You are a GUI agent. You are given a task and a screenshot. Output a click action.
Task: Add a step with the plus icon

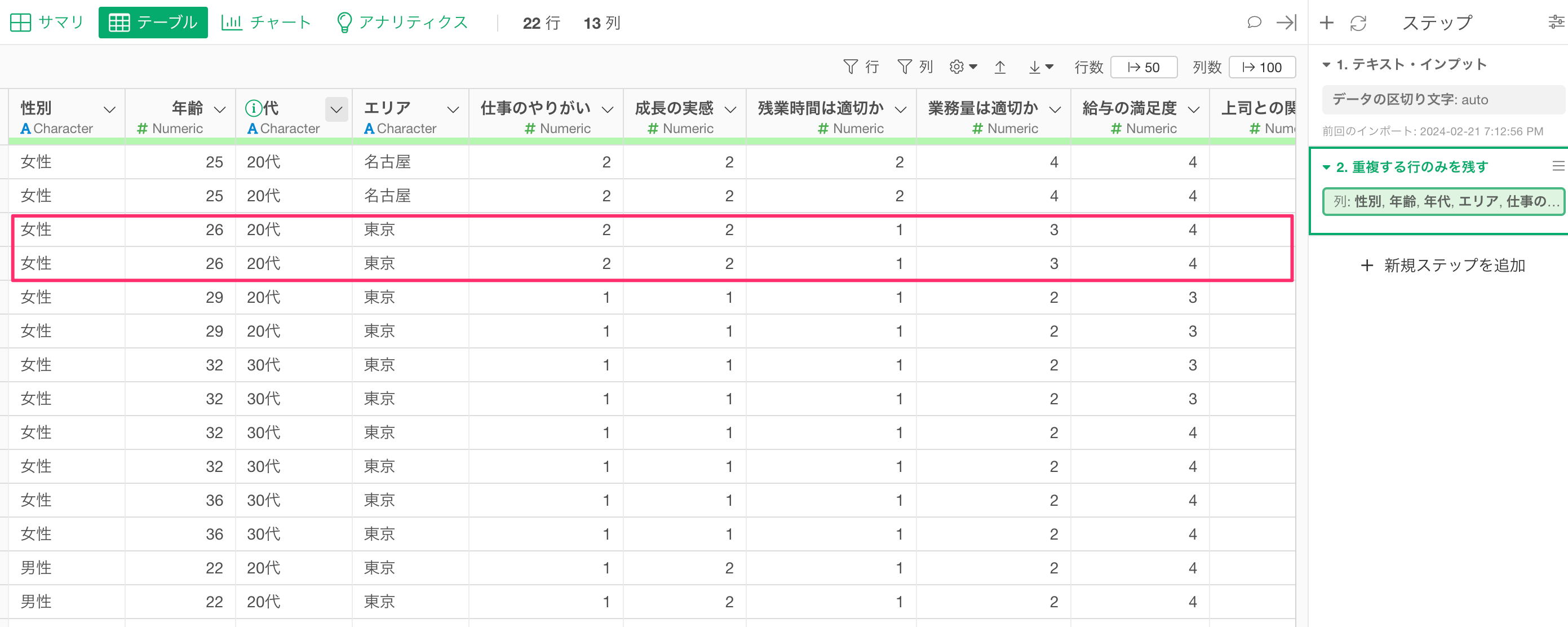tap(1326, 23)
